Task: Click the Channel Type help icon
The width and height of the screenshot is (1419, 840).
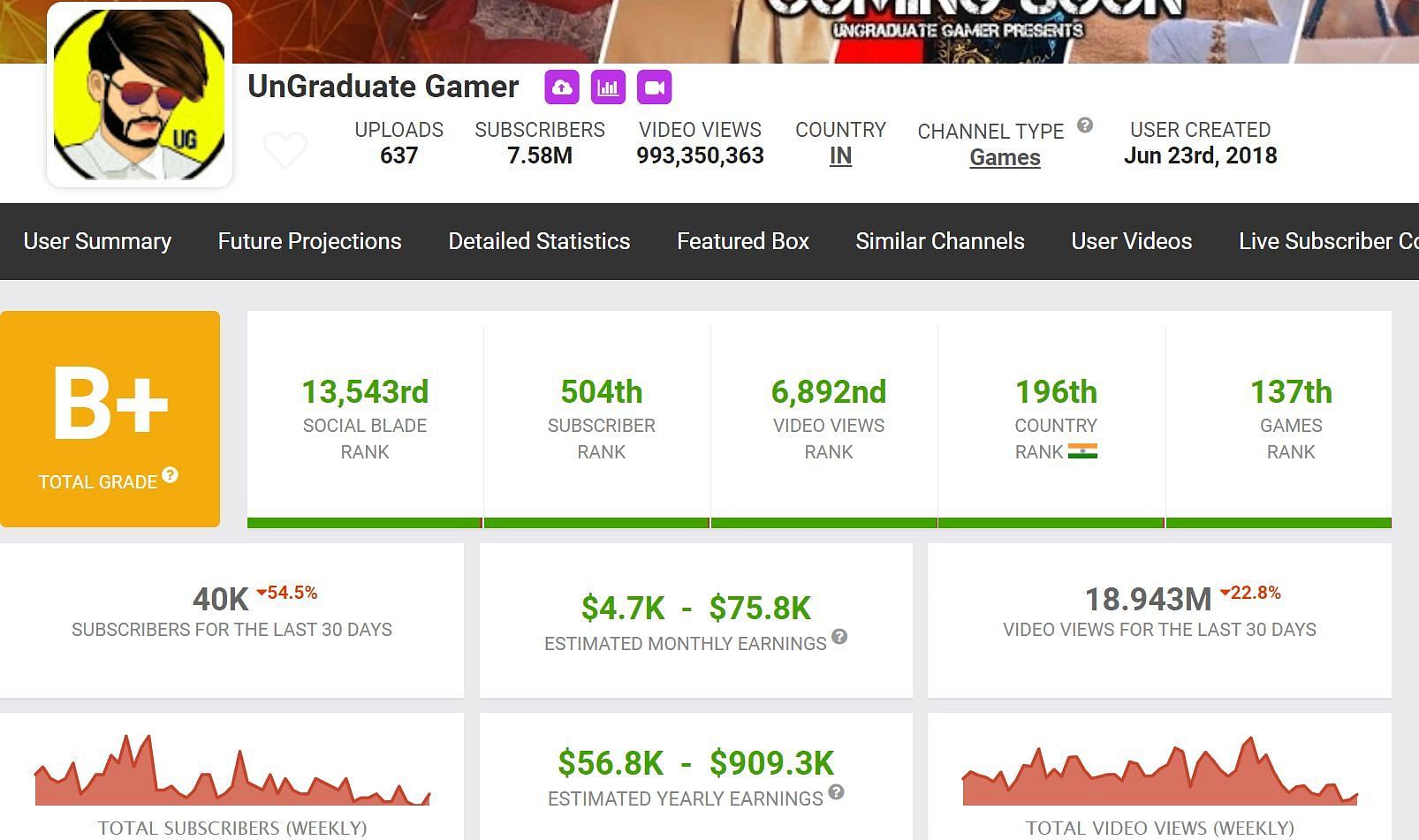Action: click(x=1085, y=125)
